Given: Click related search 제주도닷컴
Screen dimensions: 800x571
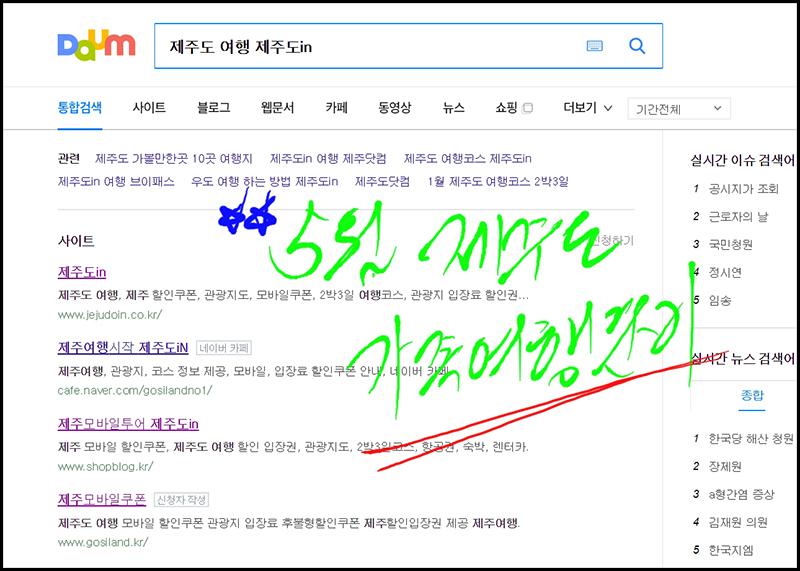Looking at the screenshot, I should [x=382, y=181].
